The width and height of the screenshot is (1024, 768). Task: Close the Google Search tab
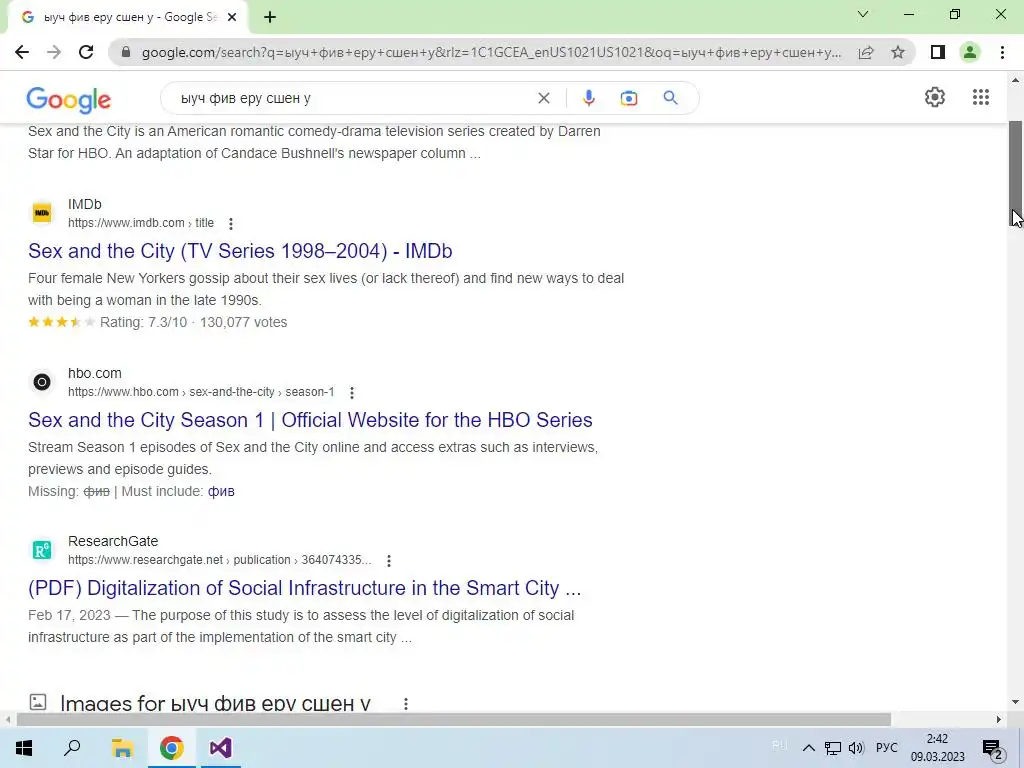[x=232, y=18]
